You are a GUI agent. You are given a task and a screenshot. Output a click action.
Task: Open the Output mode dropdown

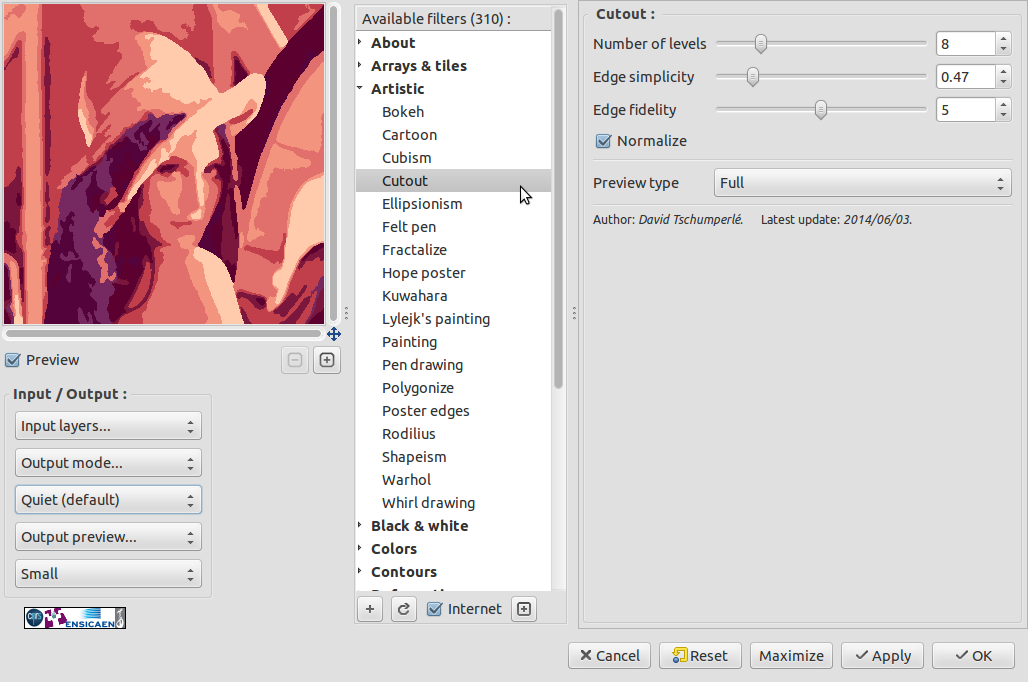[108, 463]
